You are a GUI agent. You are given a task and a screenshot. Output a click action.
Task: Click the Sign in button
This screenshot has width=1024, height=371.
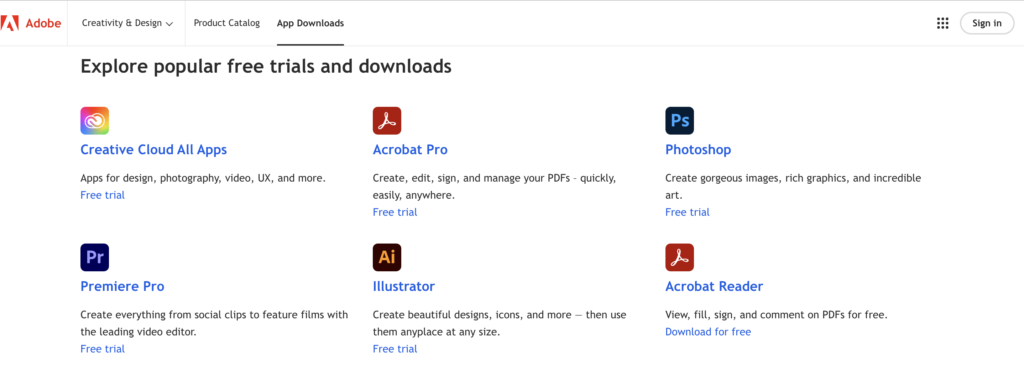pyautogui.click(x=987, y=24)
